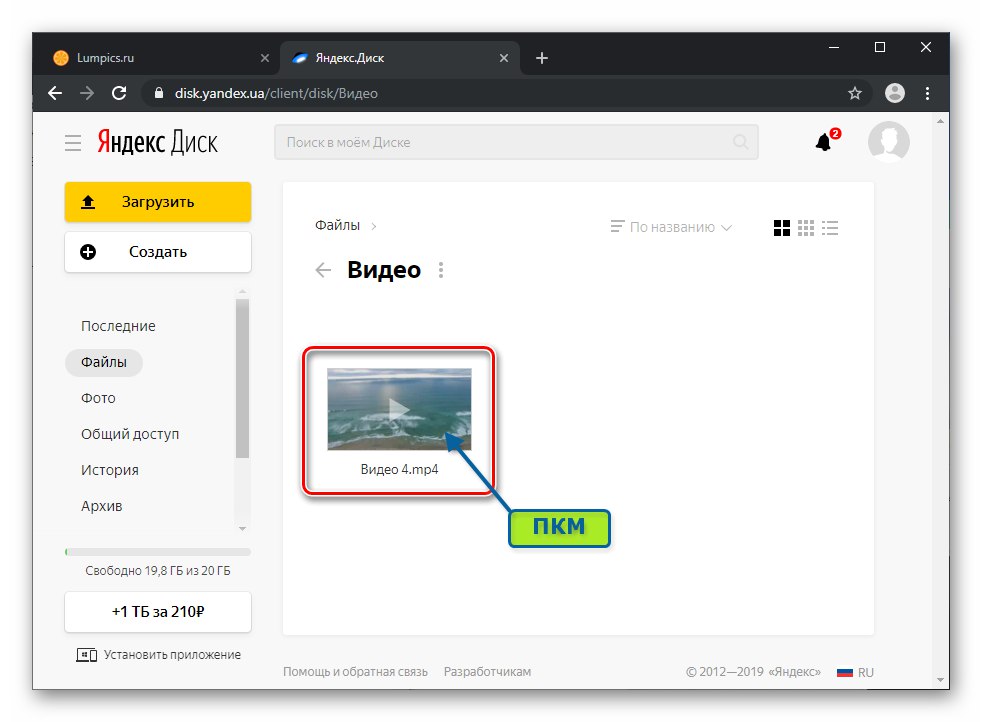Click the Яндекс Диск logo
Image resolution: width=982 pixels, height=722 pixels.
point(158,143)
